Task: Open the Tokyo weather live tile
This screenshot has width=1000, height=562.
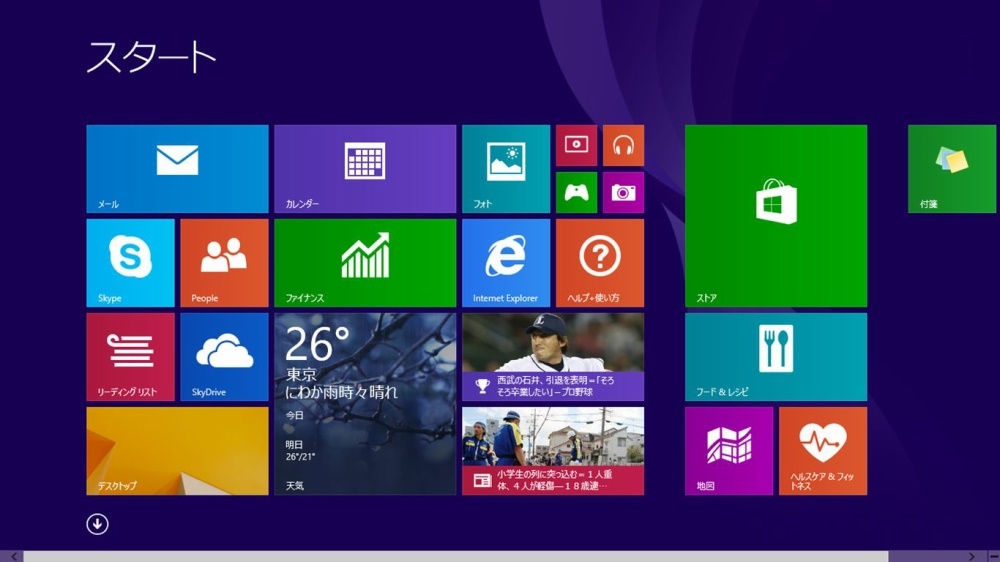Action: click(x=364, y=403)
